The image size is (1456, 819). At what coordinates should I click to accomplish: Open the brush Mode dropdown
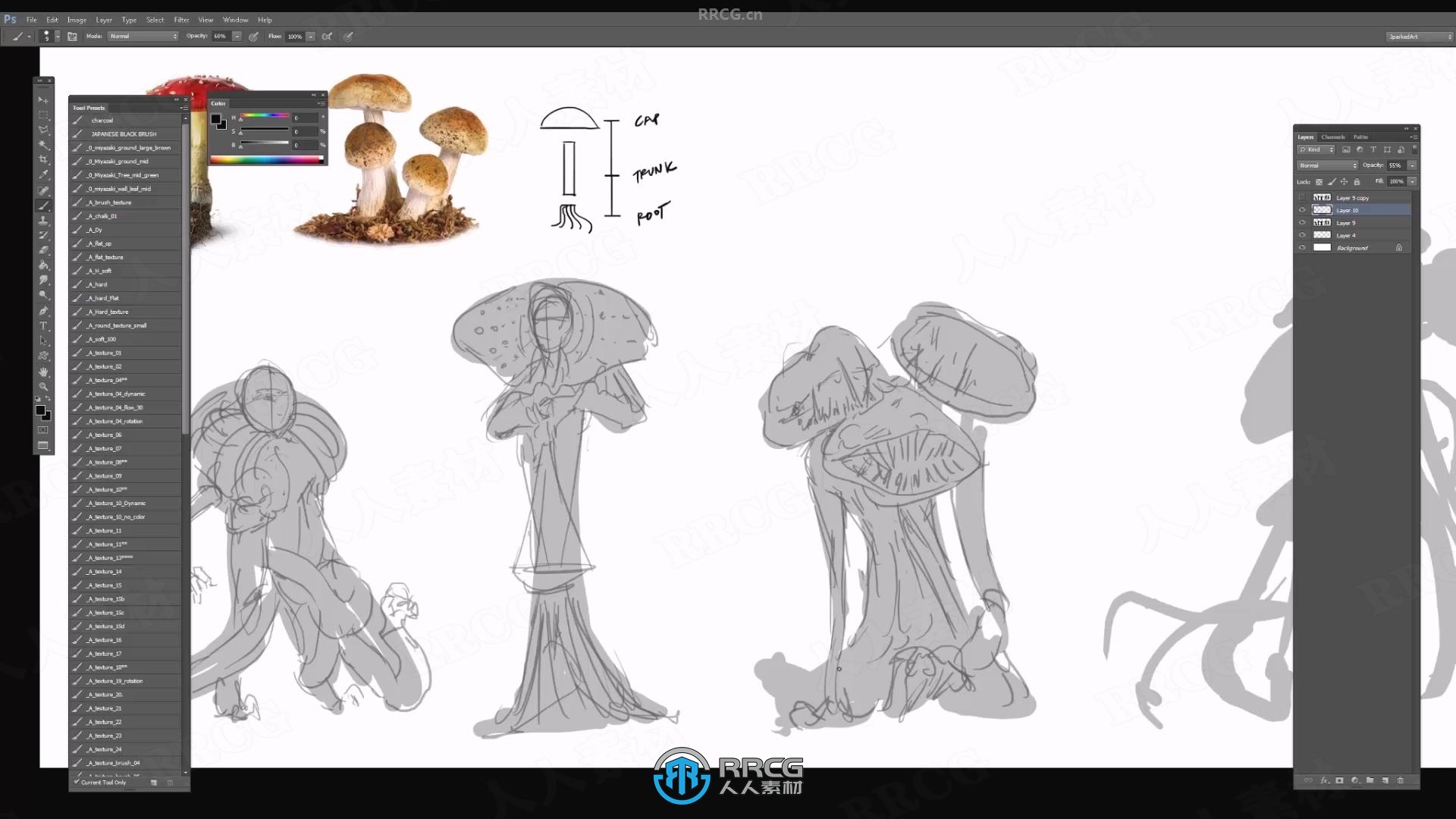tap(143, 36)
